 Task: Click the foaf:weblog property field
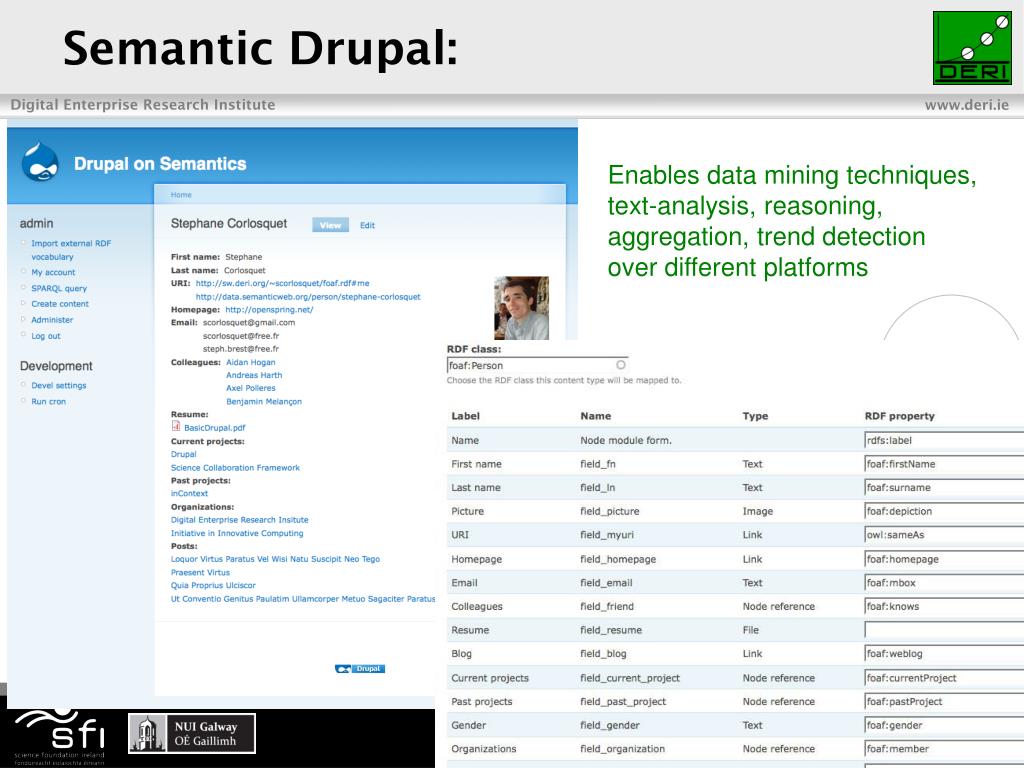[944, 653]
